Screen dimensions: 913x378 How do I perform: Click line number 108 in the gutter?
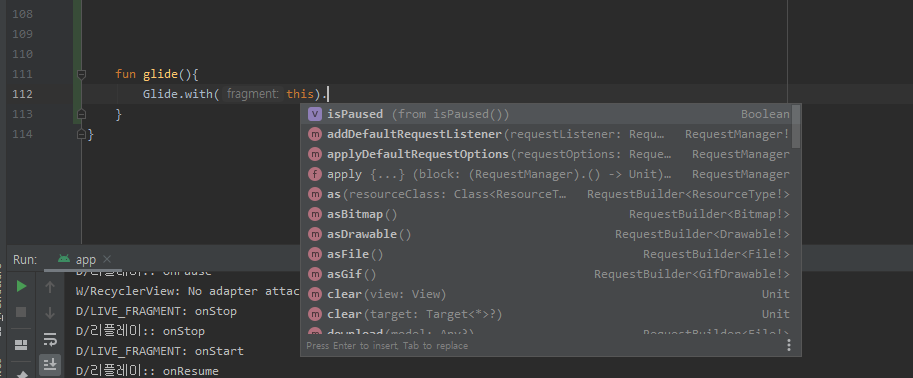pyautogui.click(x=22, y=14)
